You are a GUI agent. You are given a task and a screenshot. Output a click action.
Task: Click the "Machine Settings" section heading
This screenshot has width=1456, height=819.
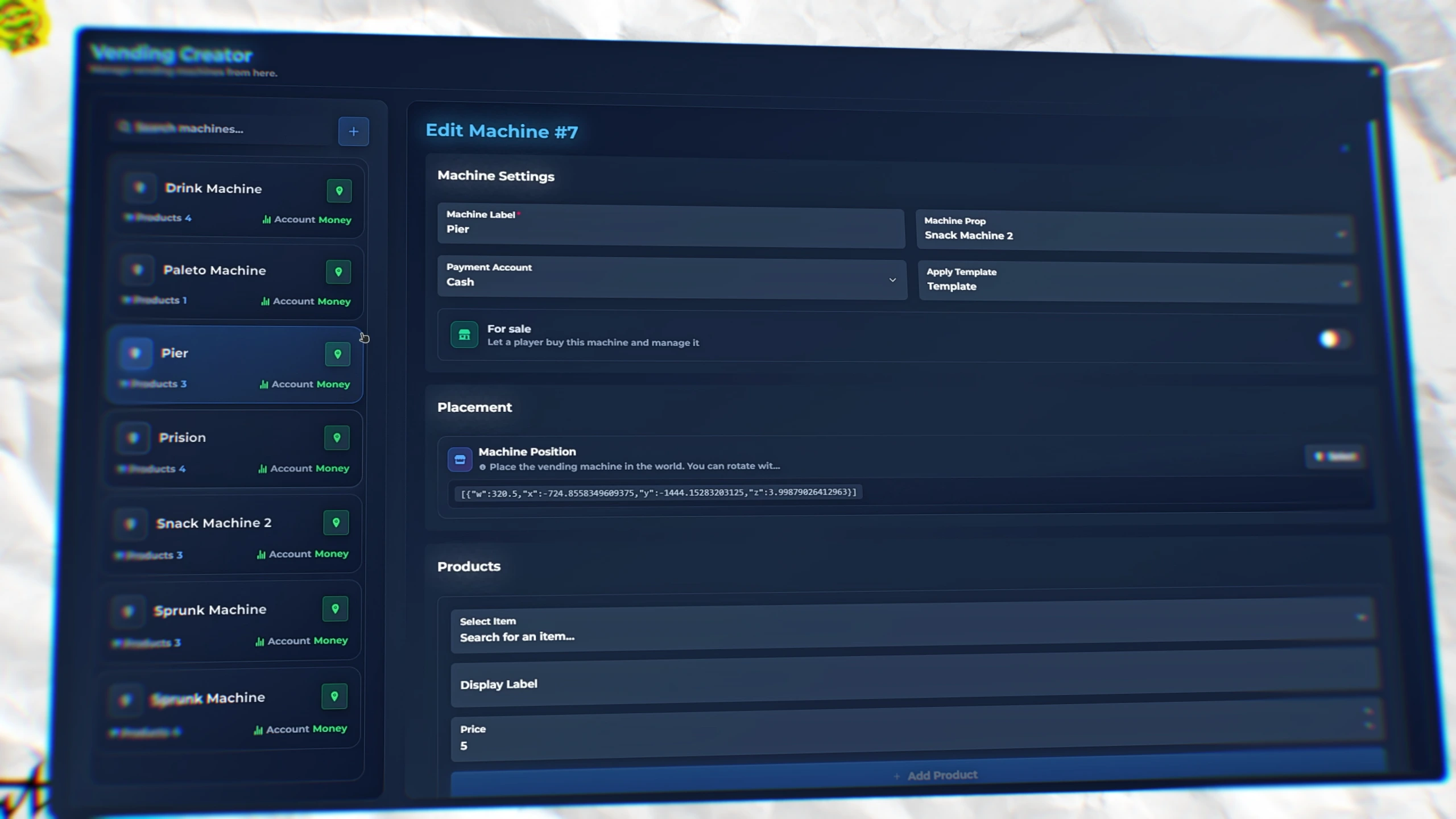tap(496, 176)
